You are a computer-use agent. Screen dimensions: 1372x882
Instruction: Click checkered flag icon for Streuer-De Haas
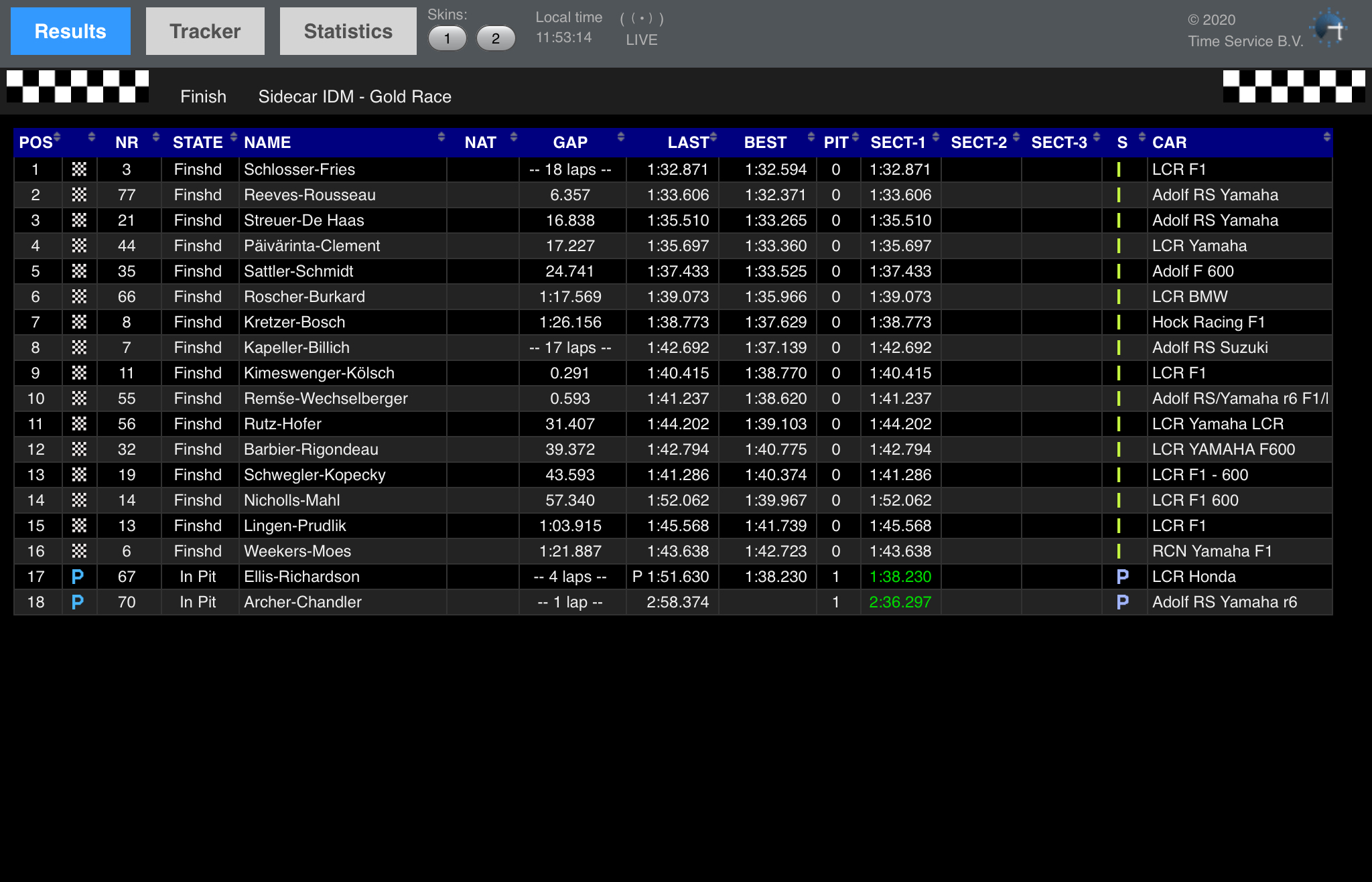[79, 220]
